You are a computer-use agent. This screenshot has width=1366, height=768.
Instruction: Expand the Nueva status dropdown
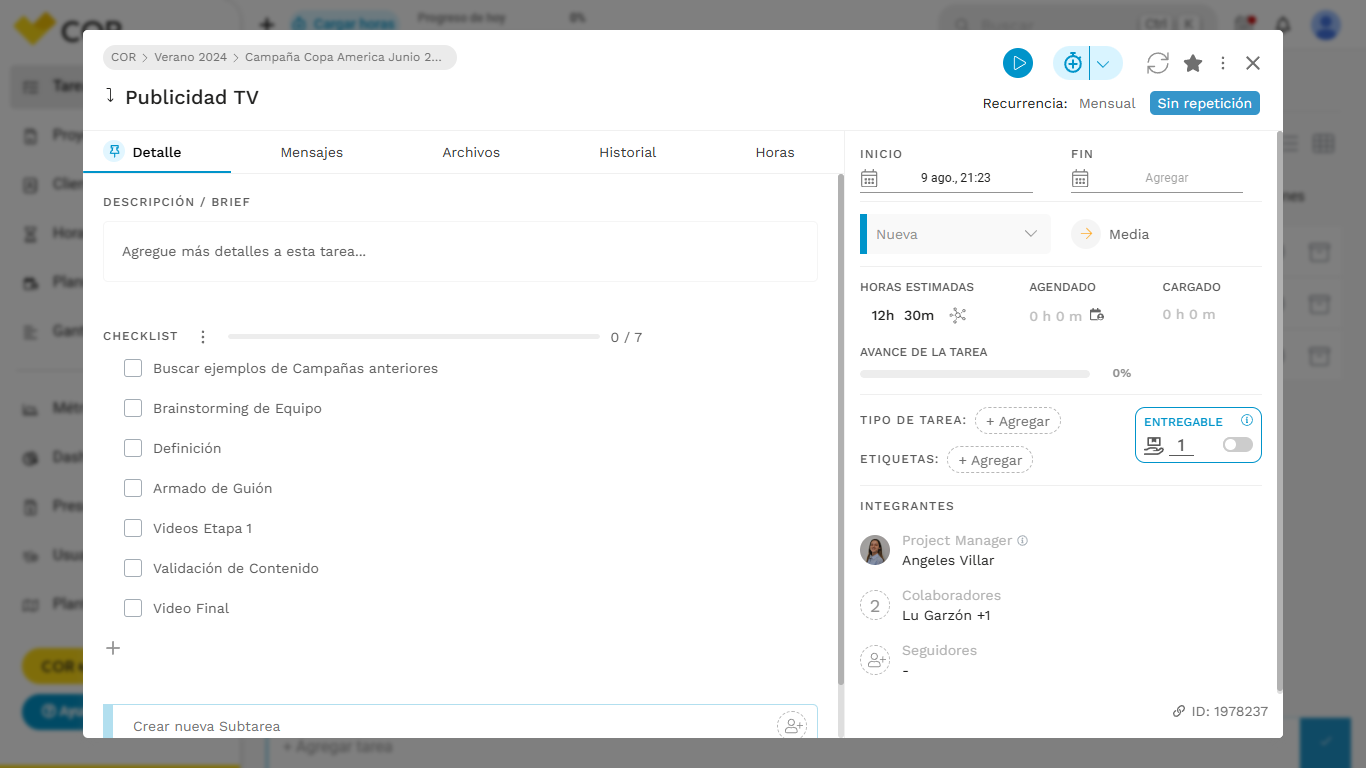pyautogui.click(x=955, y=234)
